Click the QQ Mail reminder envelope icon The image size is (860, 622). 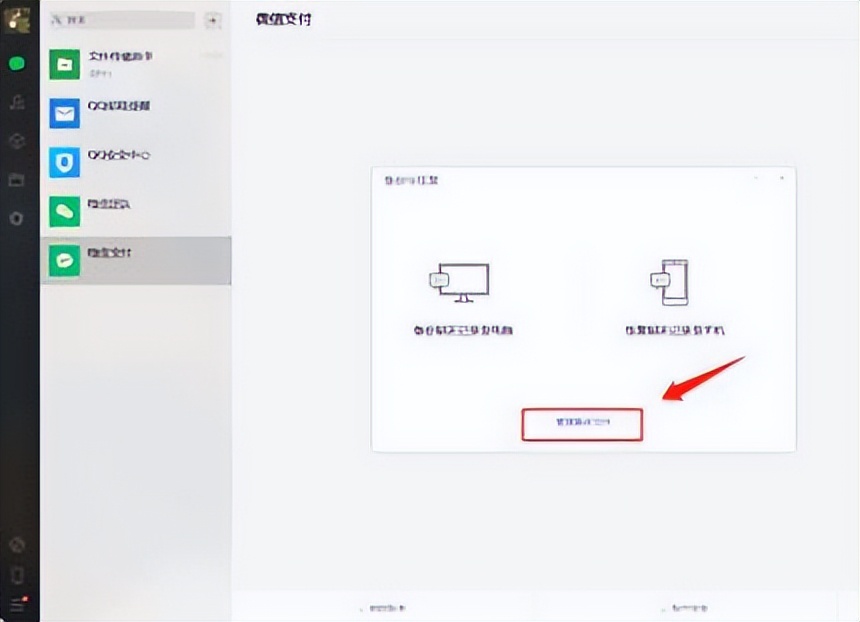click(x=65, y=113)
